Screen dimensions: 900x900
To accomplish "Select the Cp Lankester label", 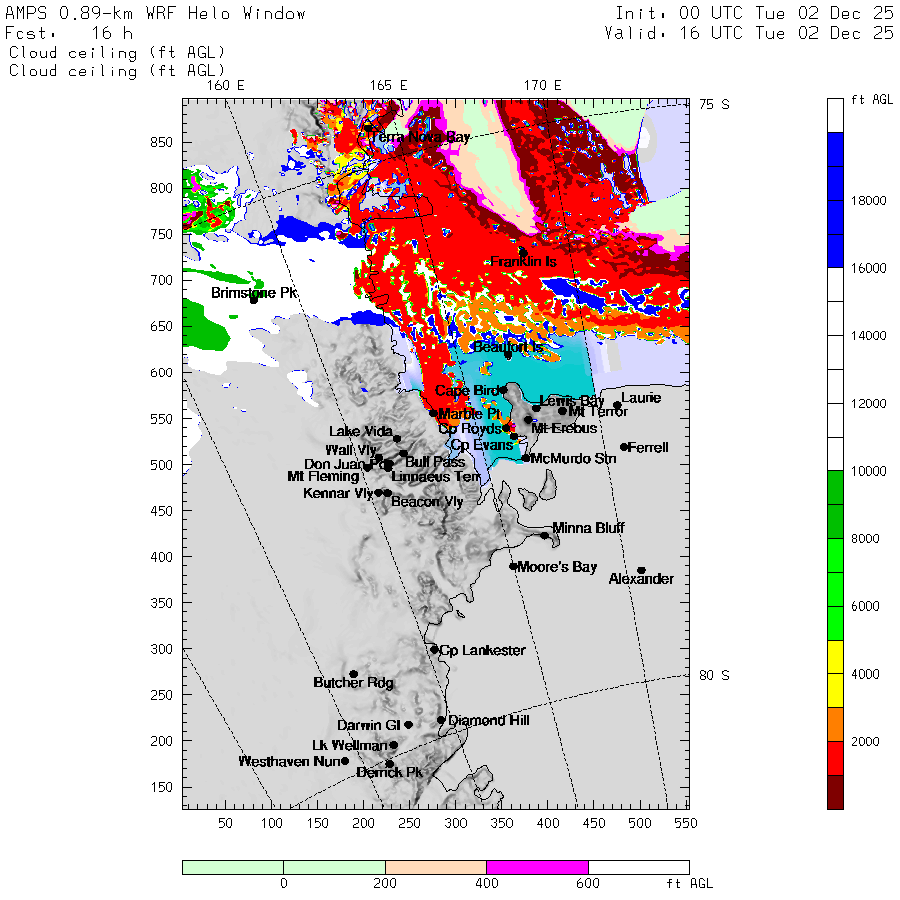I will click(482, 650).
